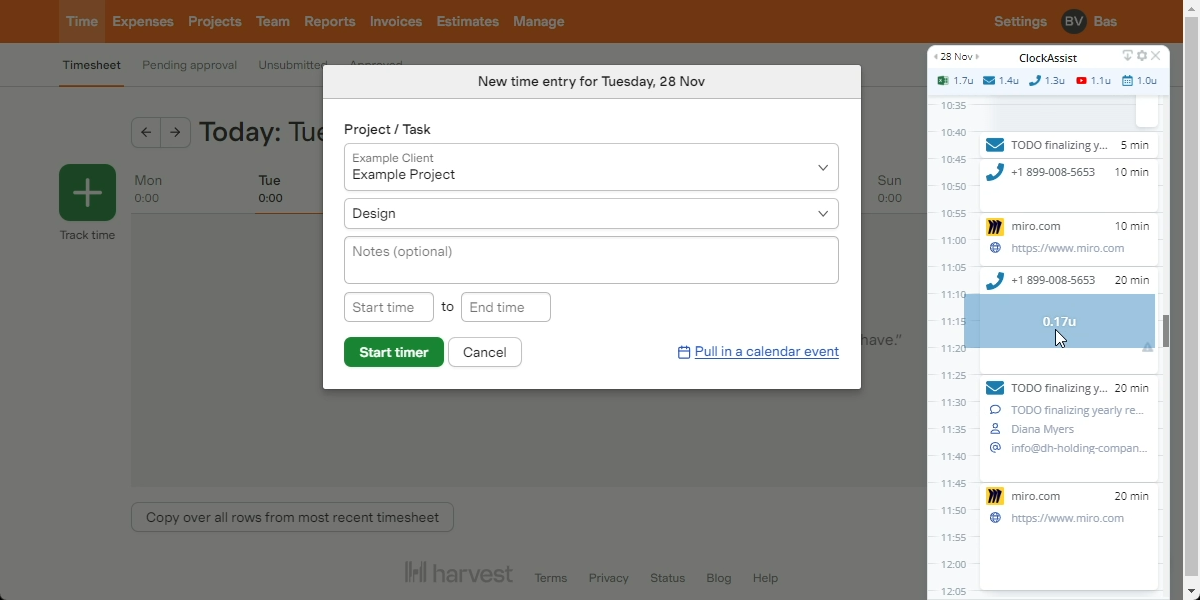Screen dimensions: 1200x600
Task: Expand the miro.com 10 min entry
Action: (x=1068, y=237)
